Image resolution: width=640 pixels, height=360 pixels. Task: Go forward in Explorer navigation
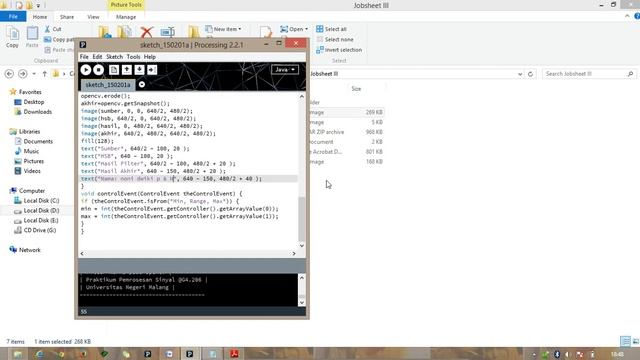(x=22, y=74)
